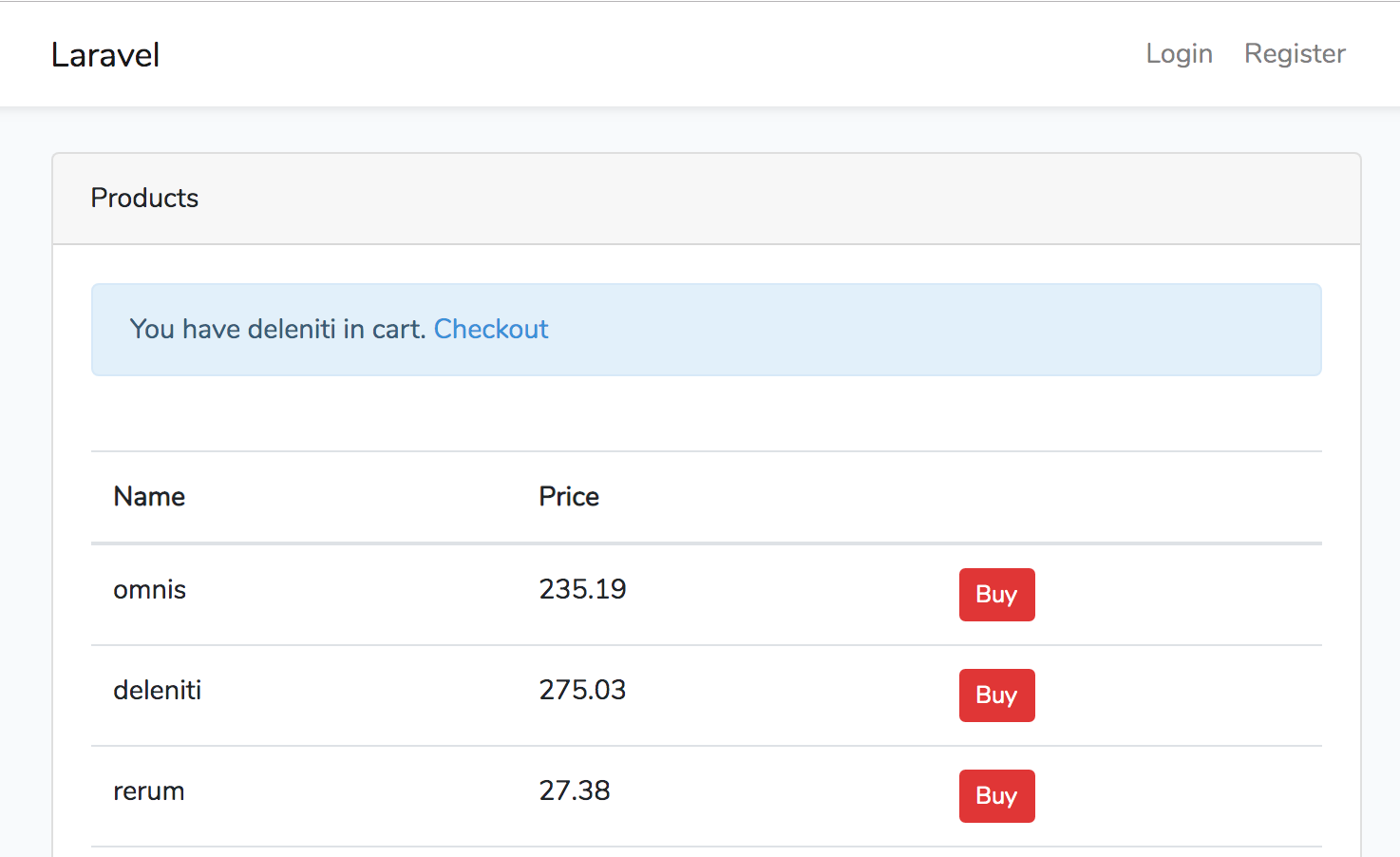Viewport: 1400px width, 857px height.
Task: Select the omnis product name
Action: click(149, 589)
